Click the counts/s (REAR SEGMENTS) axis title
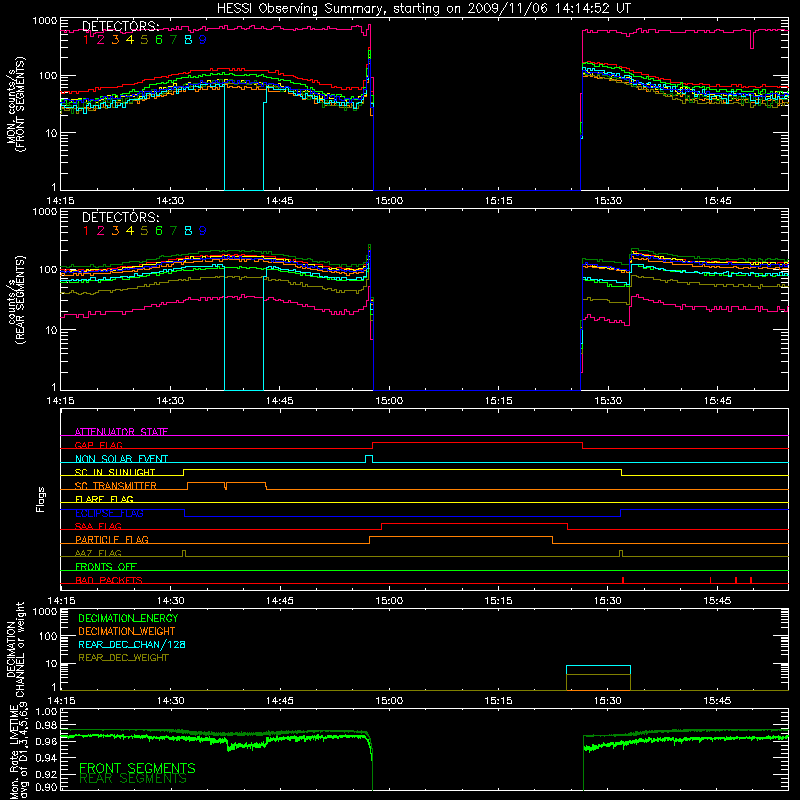The image size is (800, 800). 15,300
